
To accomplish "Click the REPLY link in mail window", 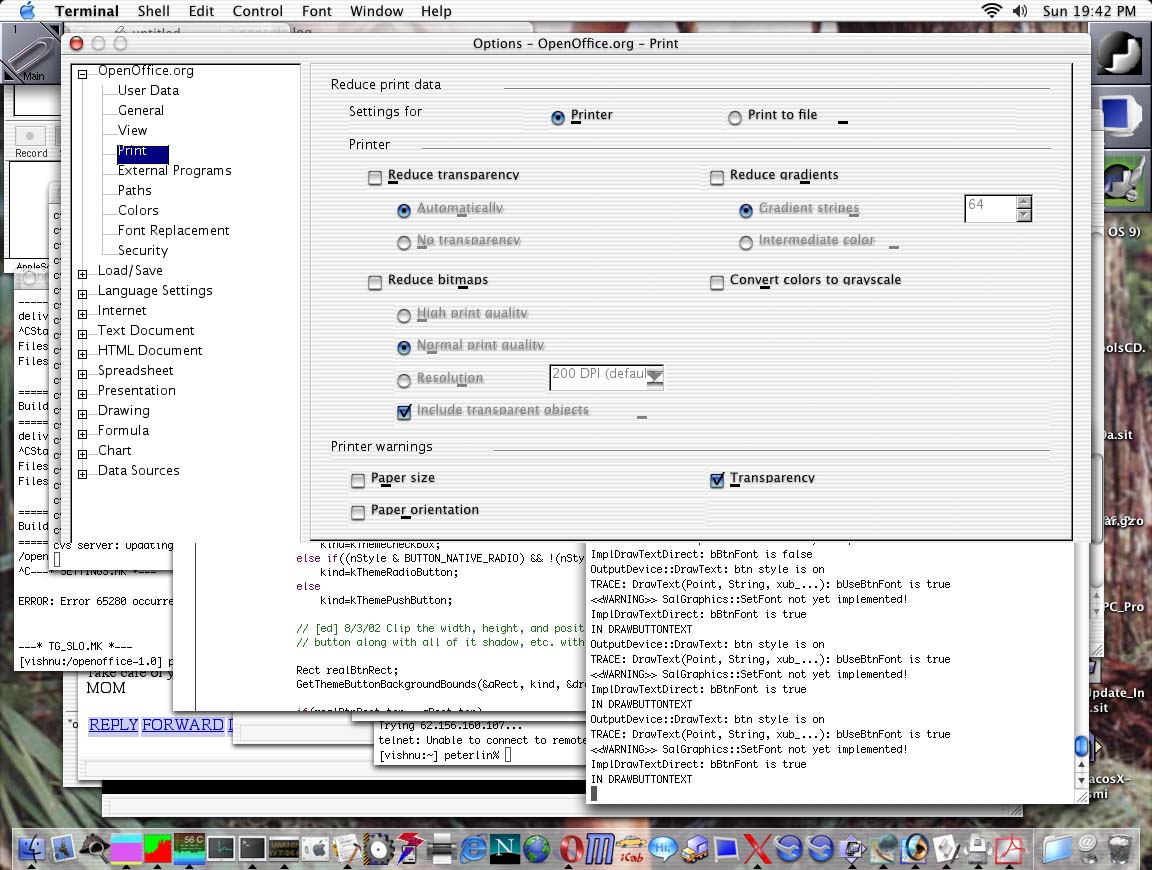I will pos(113,725).
